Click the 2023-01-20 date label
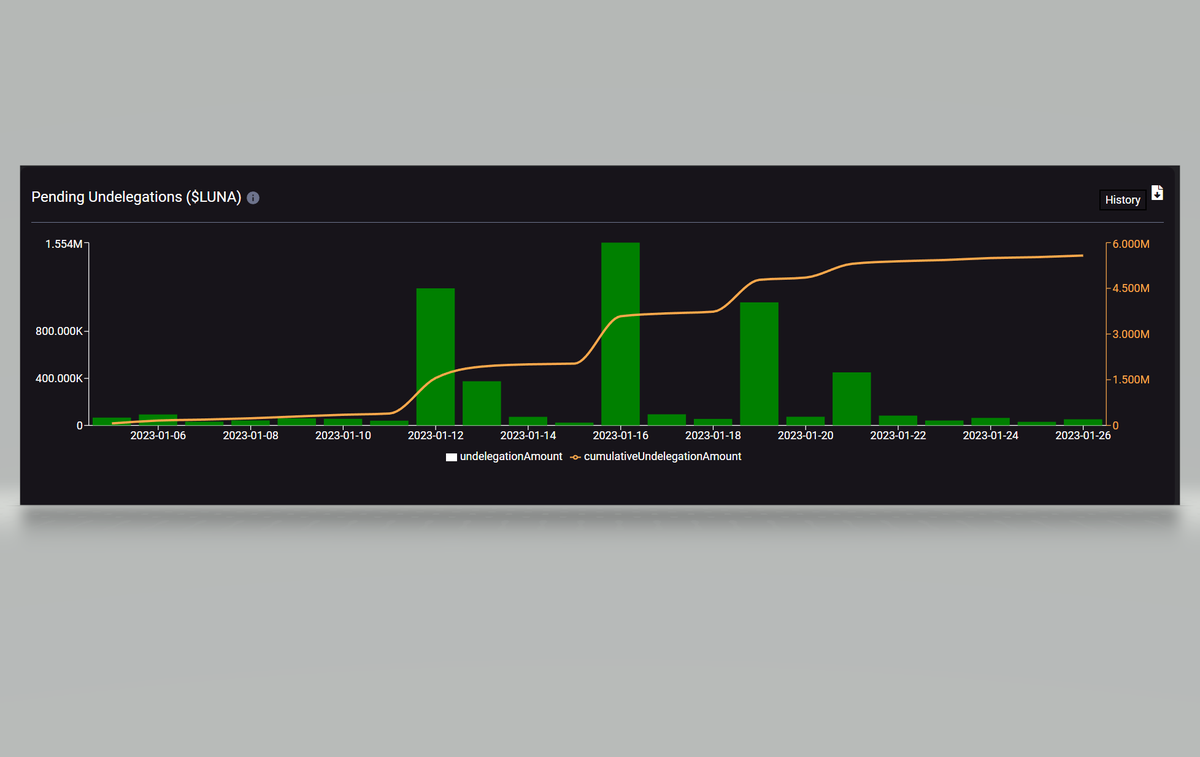Image resolution: width=1200 pixels, height=757 pixels. [805, 436]
